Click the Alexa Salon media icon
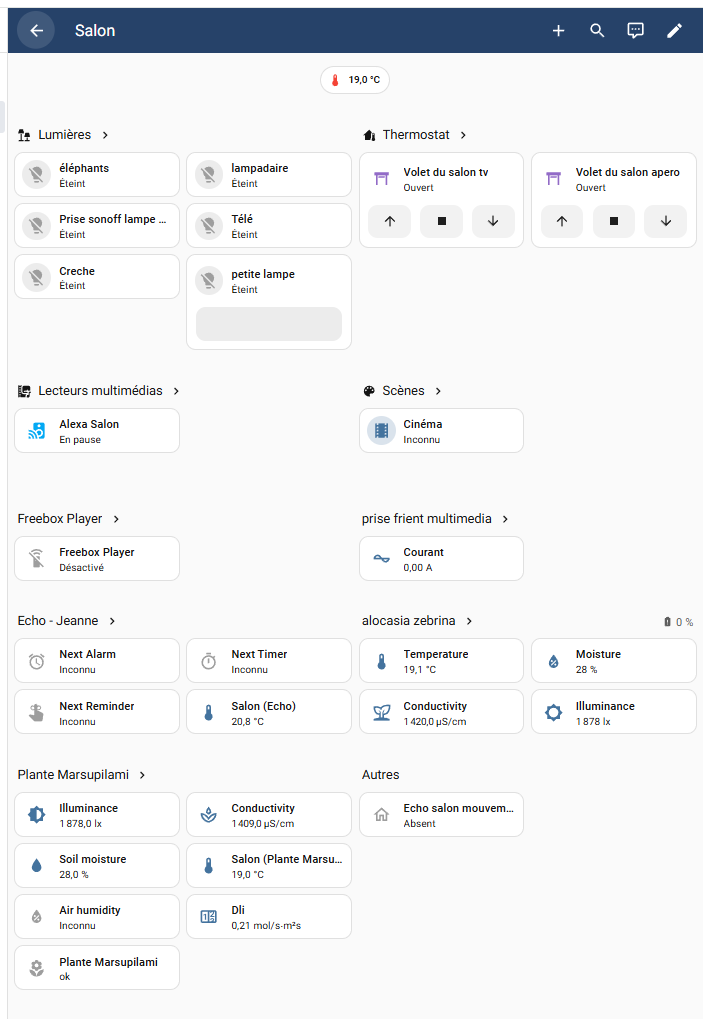 [x=37, y=431]
